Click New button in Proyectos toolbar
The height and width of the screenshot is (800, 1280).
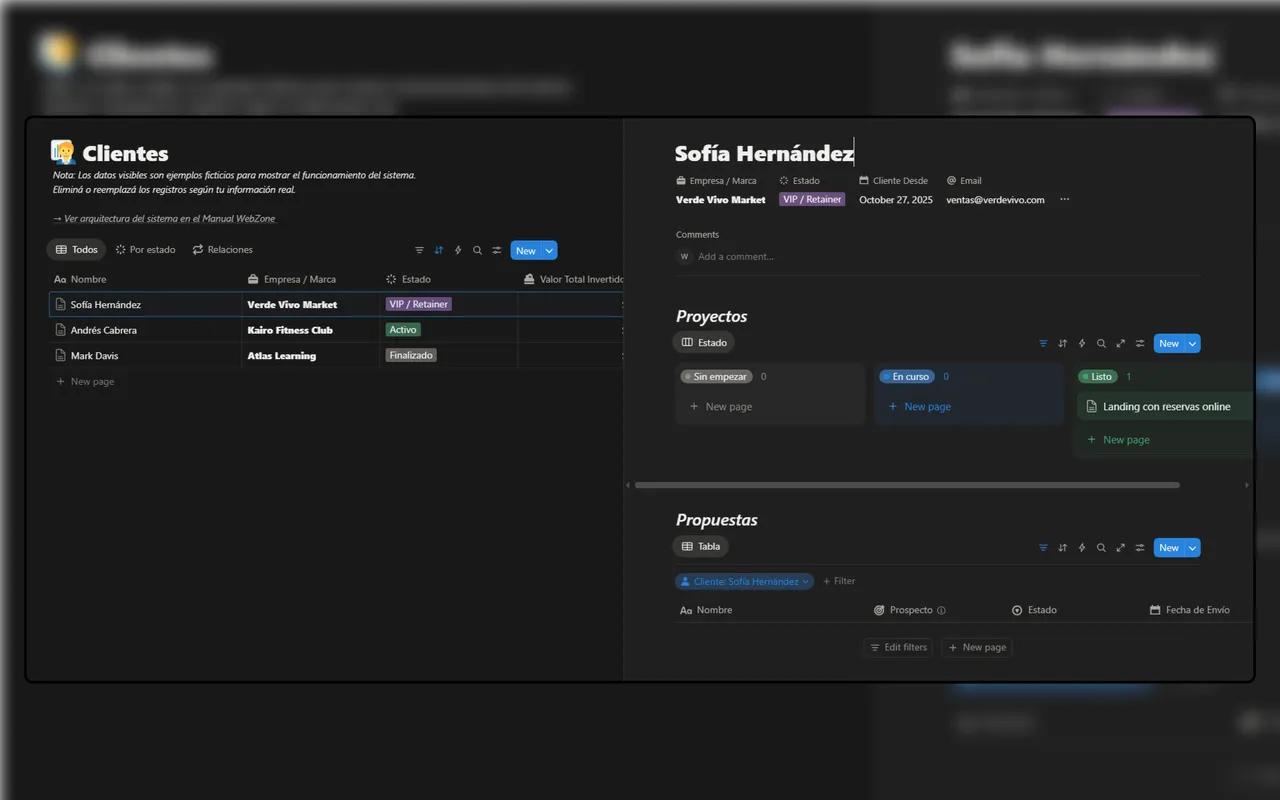pyautogui.click(x=1169, y=343)
